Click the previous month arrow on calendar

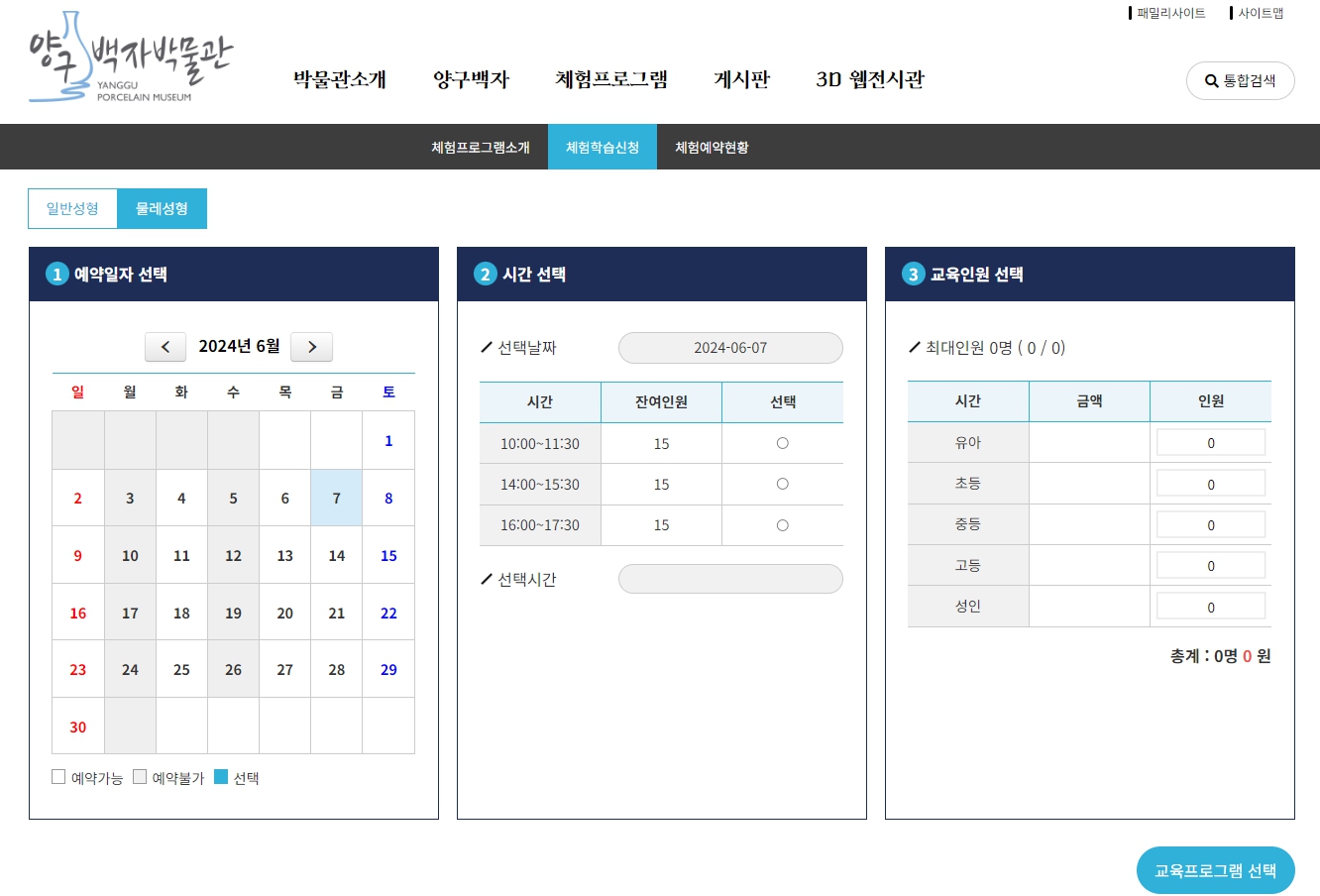point(165,347)
